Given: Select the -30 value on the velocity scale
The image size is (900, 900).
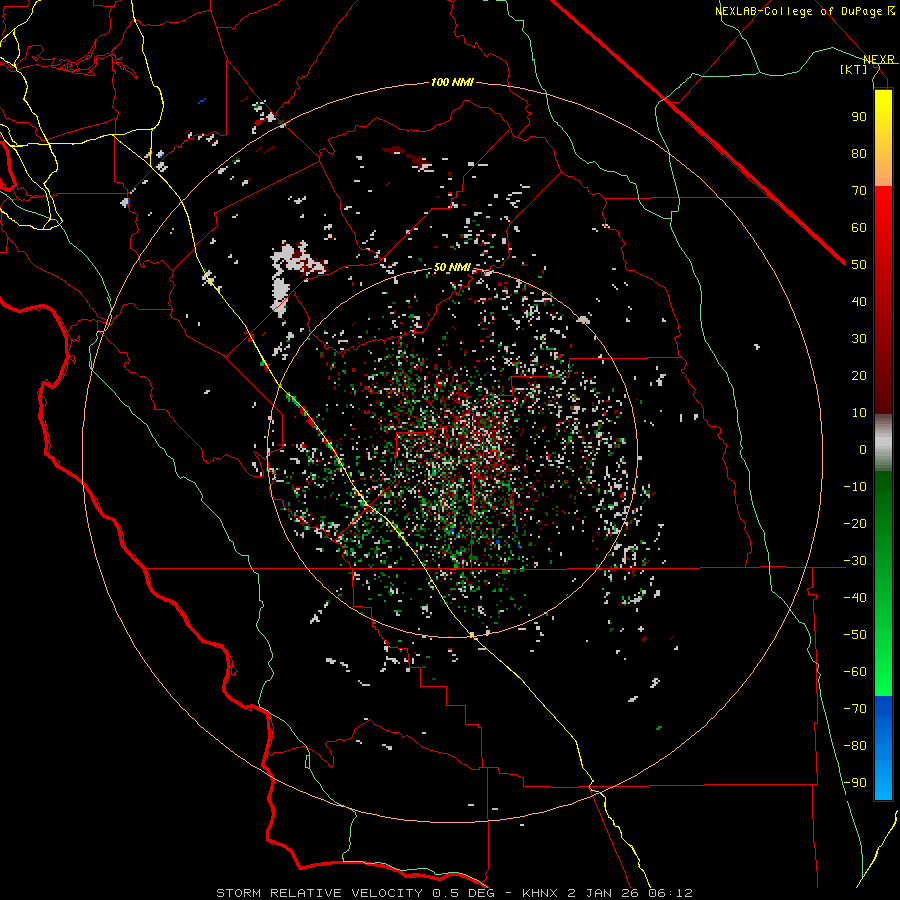Looking at the screenshot, I should [855, 561].
